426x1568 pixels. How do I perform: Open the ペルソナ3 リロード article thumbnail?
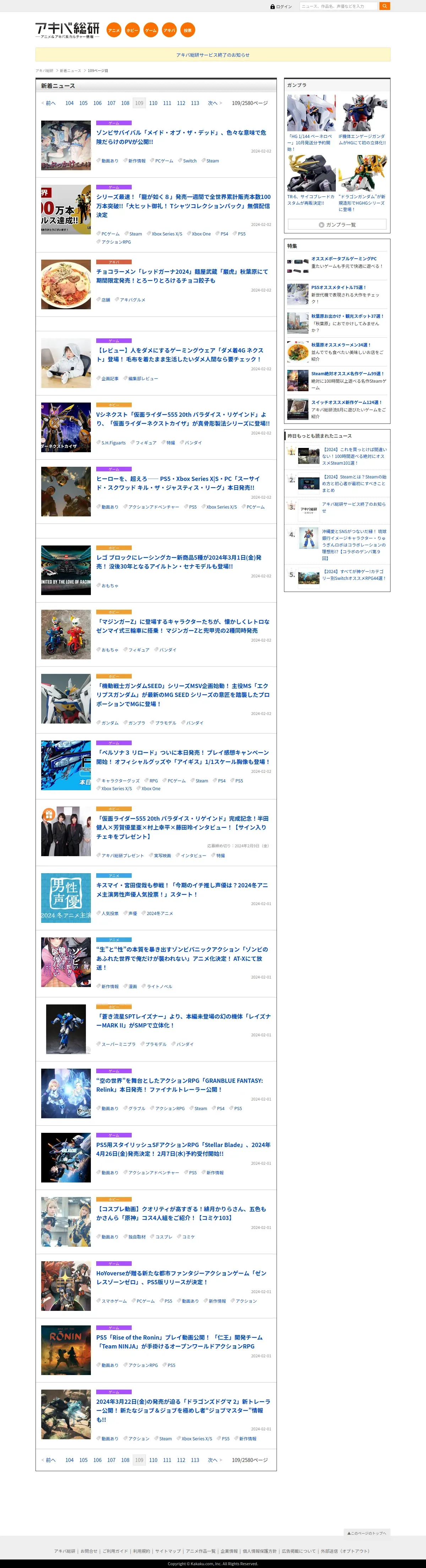coord(66,765)
